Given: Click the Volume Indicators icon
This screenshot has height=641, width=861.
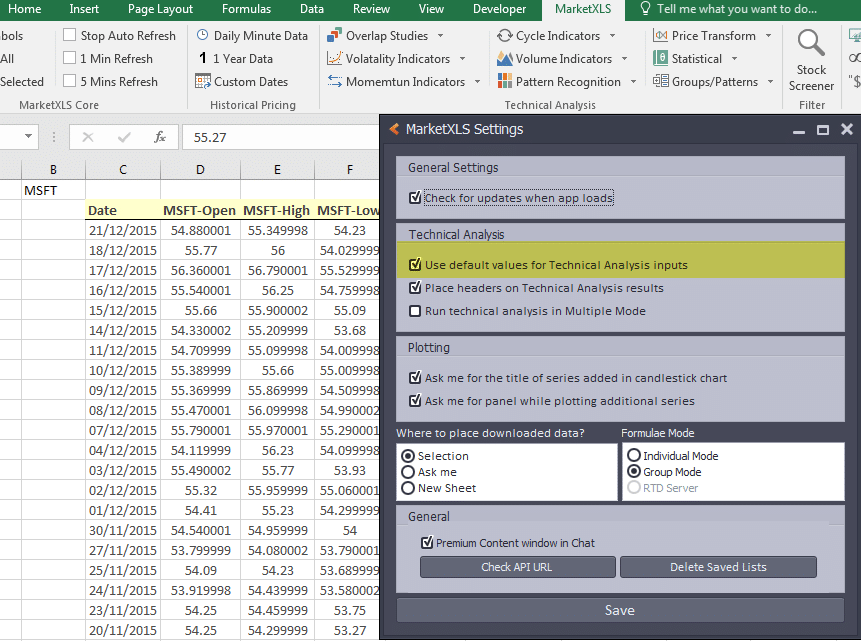Looking at the screenshot, I should [x=505, y=58].
